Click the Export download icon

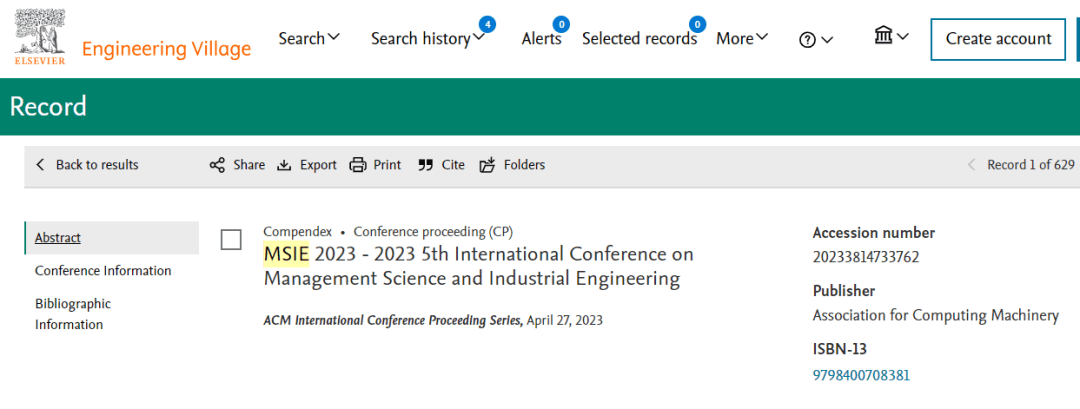coord(284,165)
